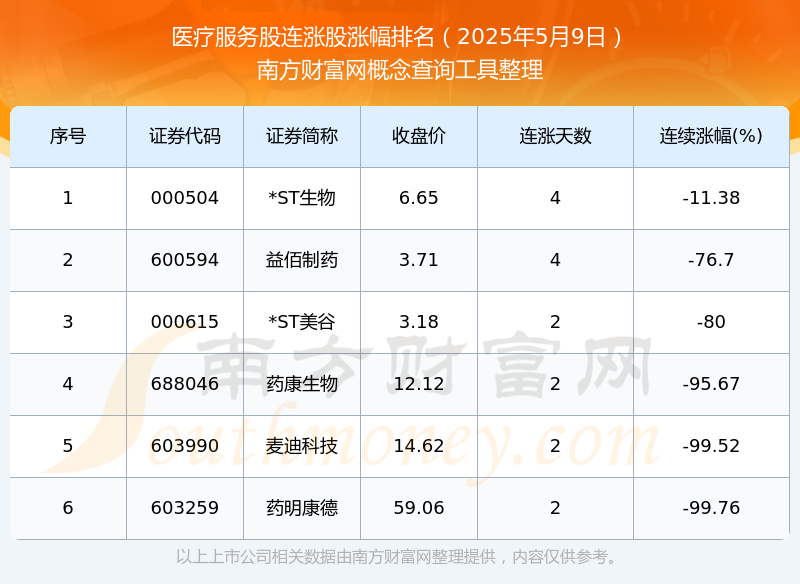Click closing price 14.62

(419, 446)
